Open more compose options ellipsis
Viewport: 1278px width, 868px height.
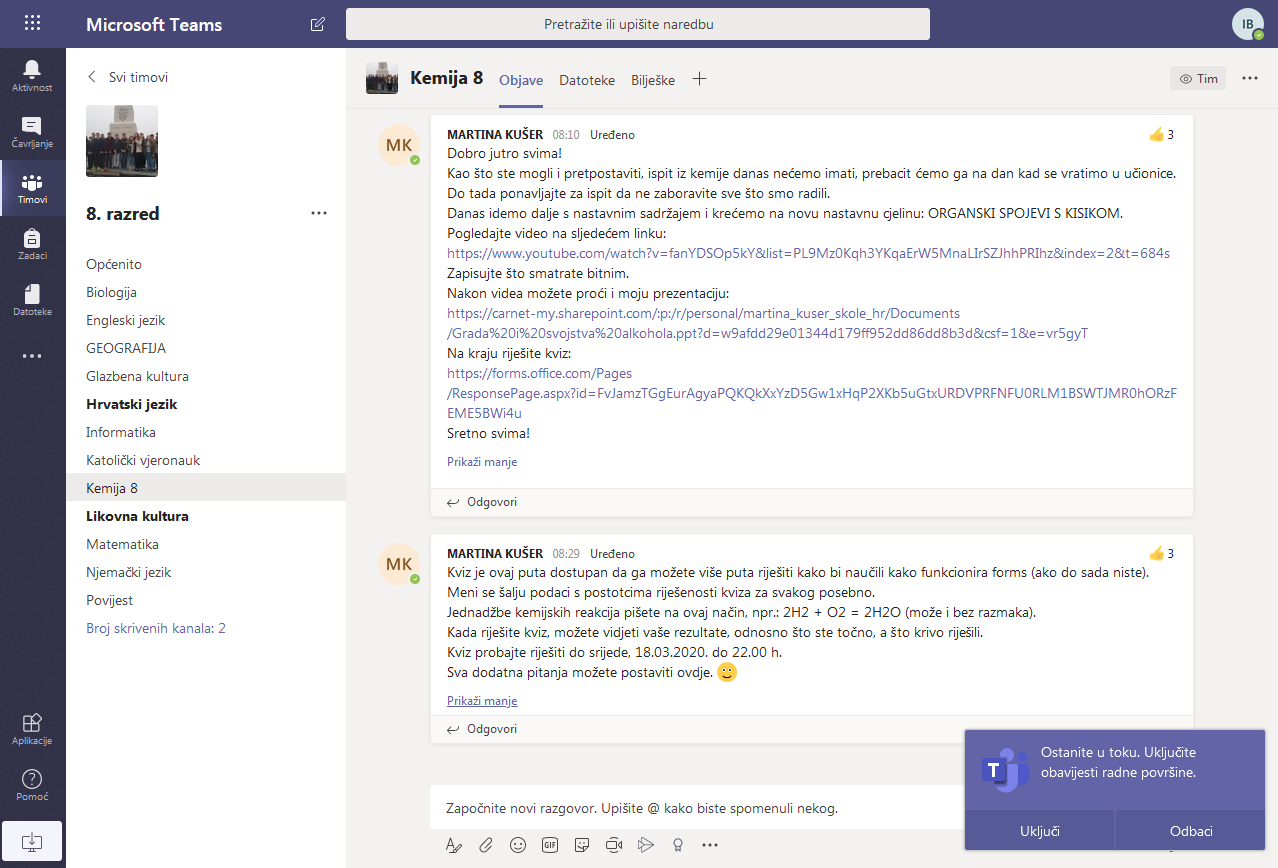[710, 845]
